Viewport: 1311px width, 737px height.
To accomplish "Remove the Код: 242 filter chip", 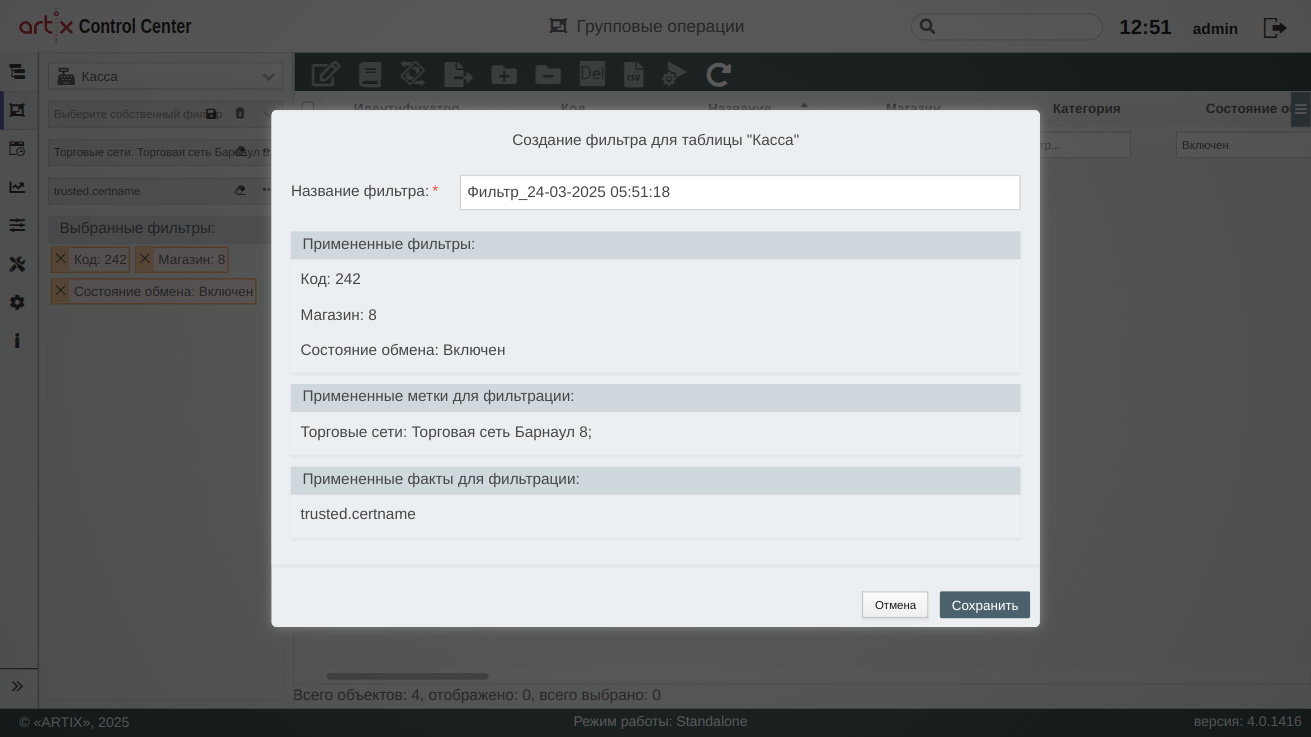I will (61, 259).
